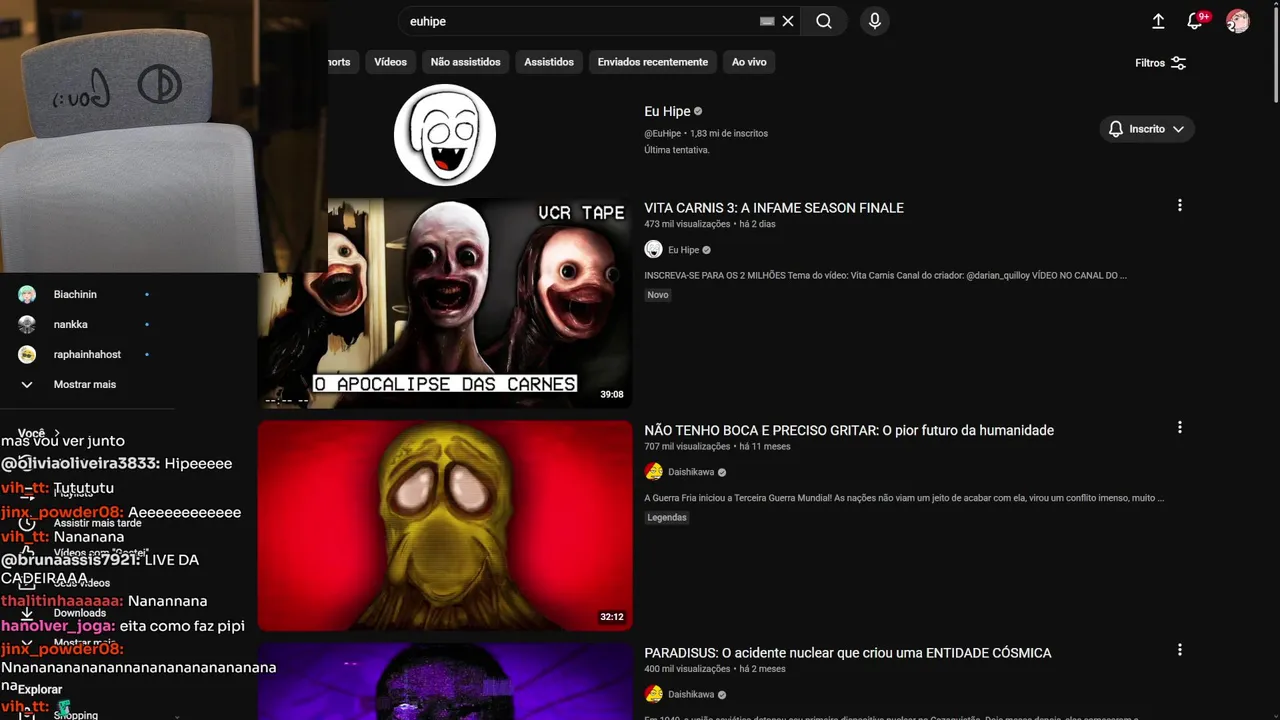Image resolution: width=1280 pixels, height=720 pixels.
Task: Open the Eu Hipe channel avatar
Action: pos(445,135)
